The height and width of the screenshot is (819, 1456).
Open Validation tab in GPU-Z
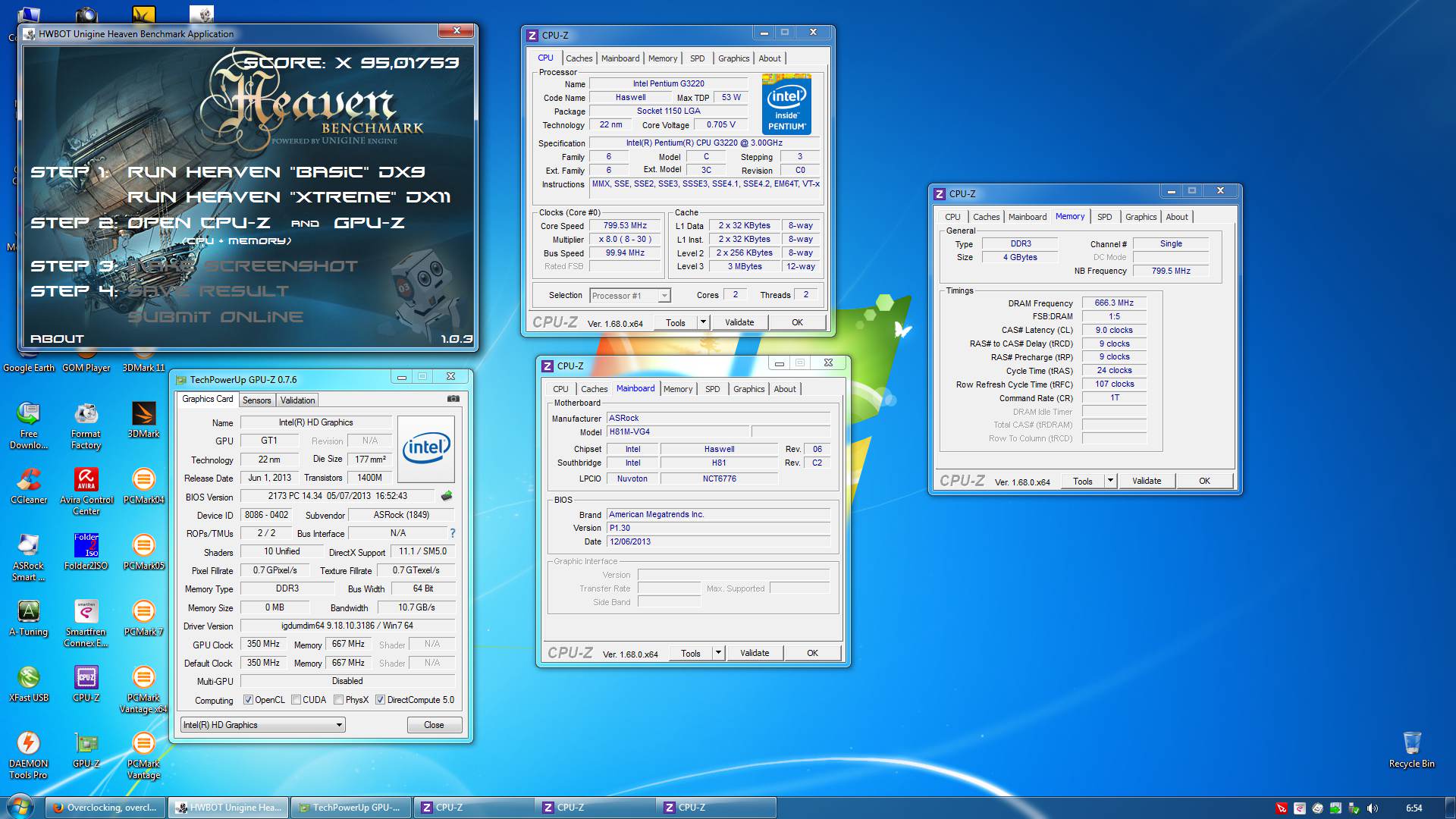297,400
